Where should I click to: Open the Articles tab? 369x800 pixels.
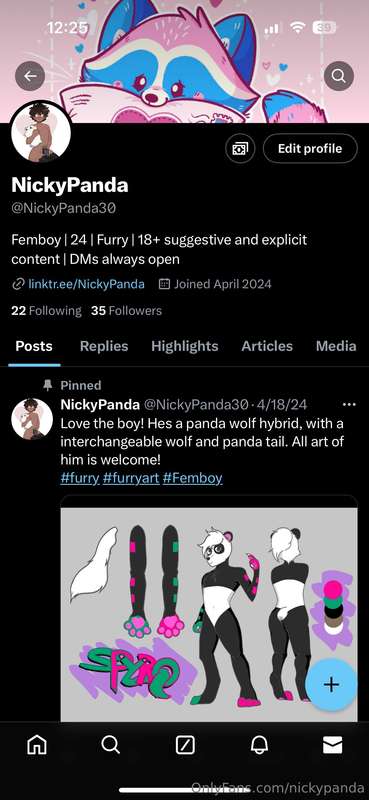tap(267, 346)
